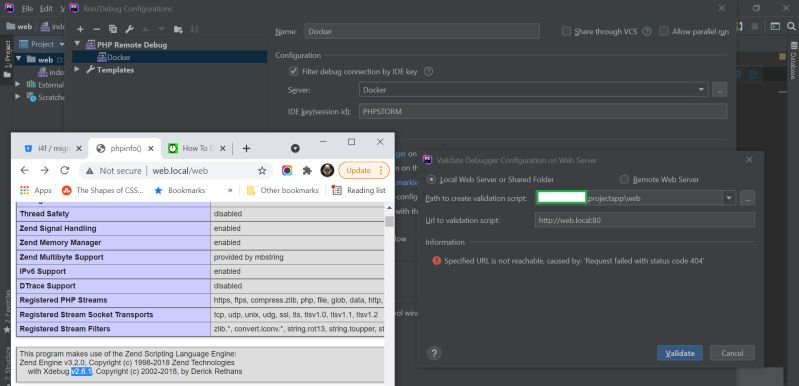Reload the phpinfo() page in Chrome
This screenshot has height=386, width=799.
[65, 171]
